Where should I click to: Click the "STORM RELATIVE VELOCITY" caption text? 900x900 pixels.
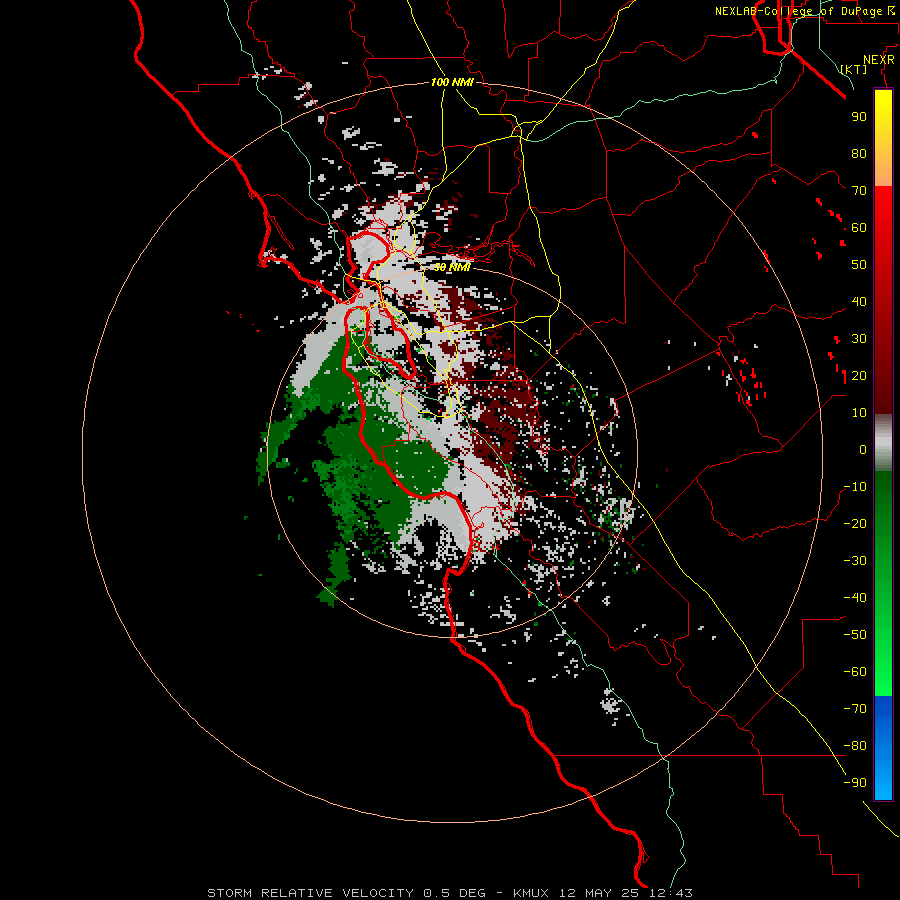pyautogui.click(x=310, y=893)
